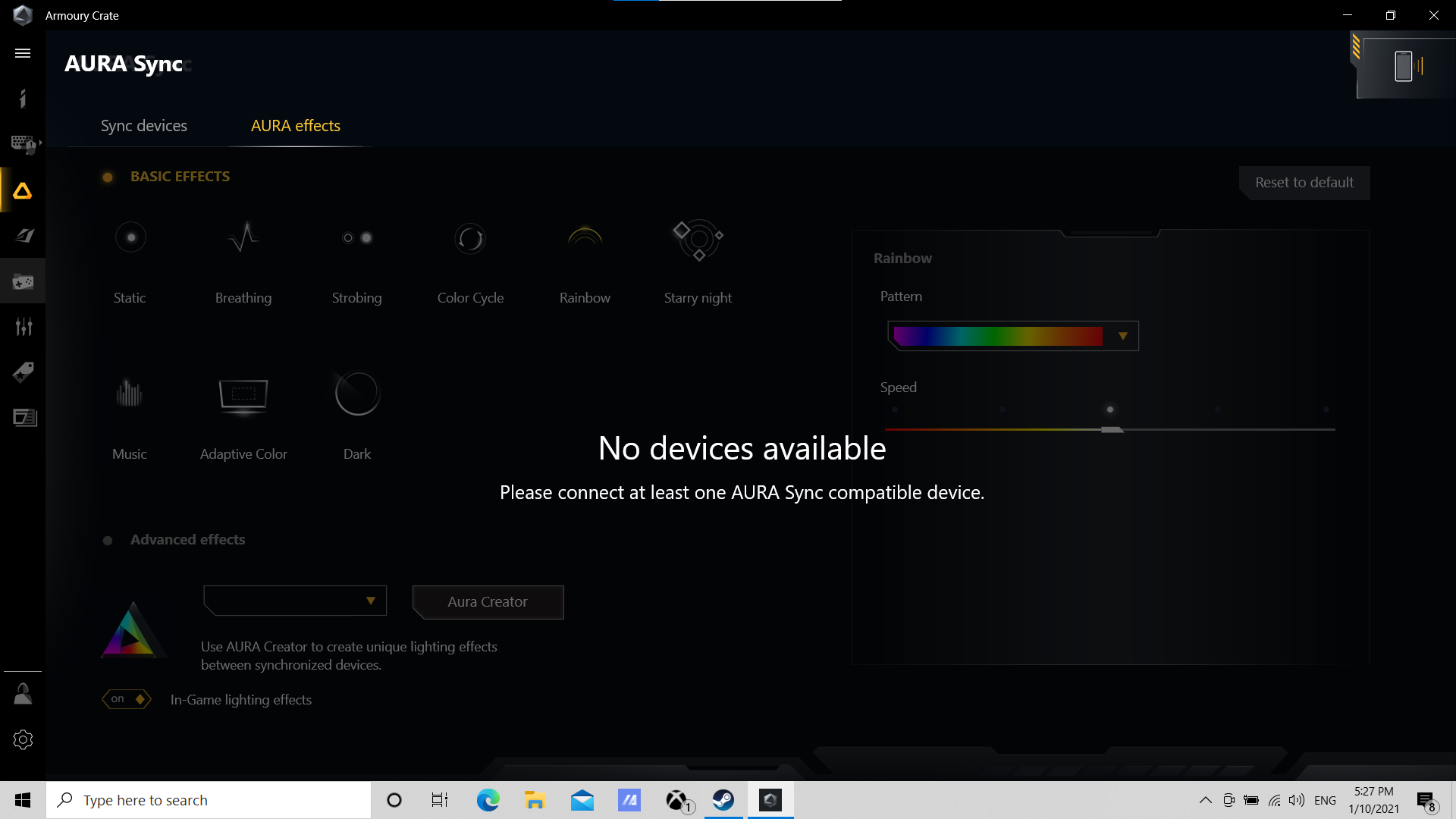Viewport: 1456px width, 819px height.
Task: Click the ENG language indicator
Action: coord(1325,801)
